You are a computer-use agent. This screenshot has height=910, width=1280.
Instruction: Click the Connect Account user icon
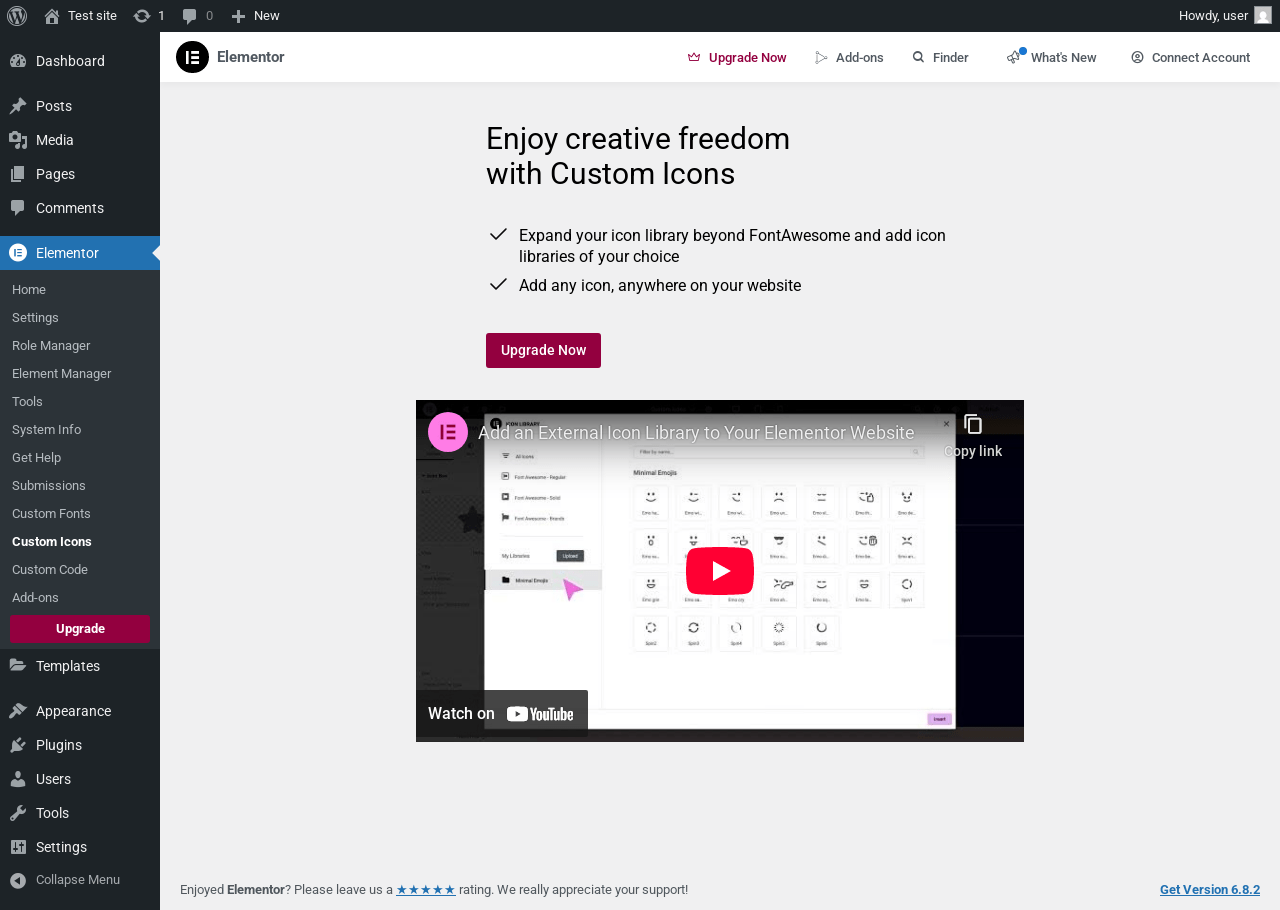coord(1137,57)
